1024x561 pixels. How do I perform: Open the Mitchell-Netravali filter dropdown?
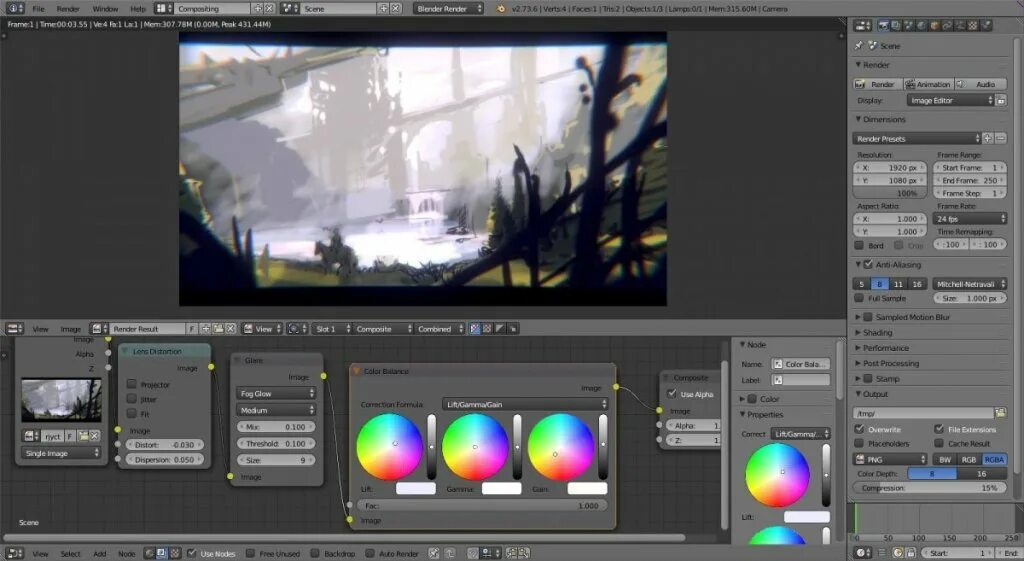[x=969, y=284]
